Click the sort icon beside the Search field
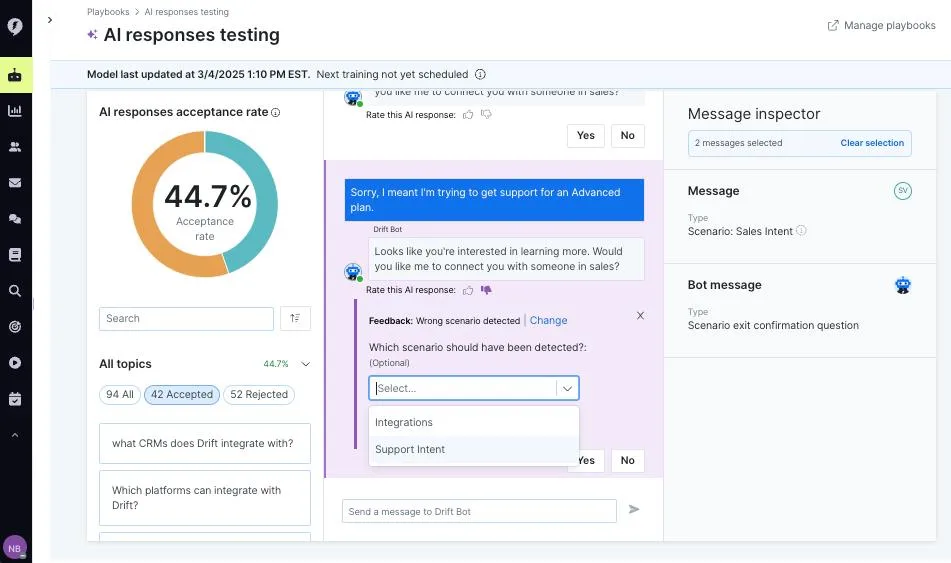 point(295,319)
